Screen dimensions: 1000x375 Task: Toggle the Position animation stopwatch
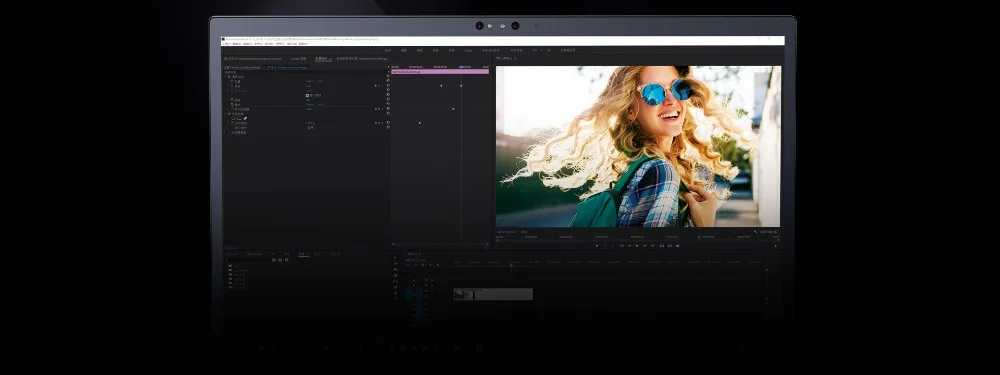[232, 81]
